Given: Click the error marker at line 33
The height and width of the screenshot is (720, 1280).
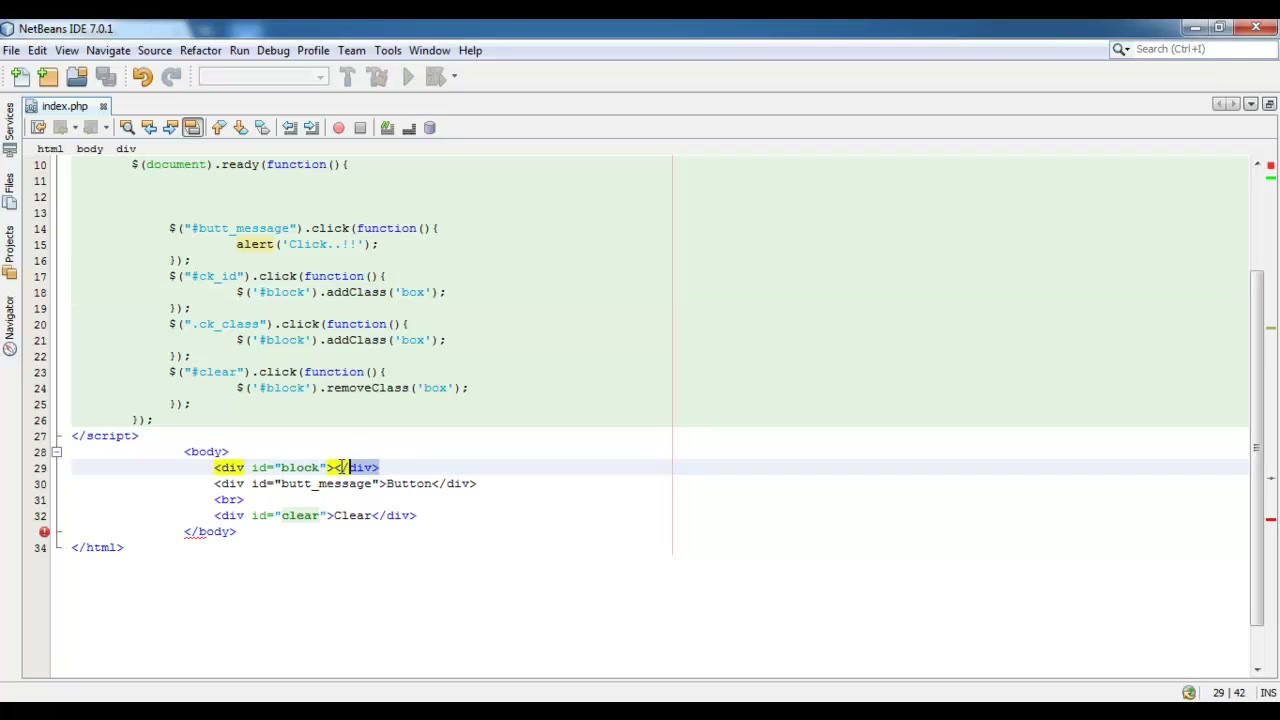Looking at the screenshot, I should [x=44, y=532].
